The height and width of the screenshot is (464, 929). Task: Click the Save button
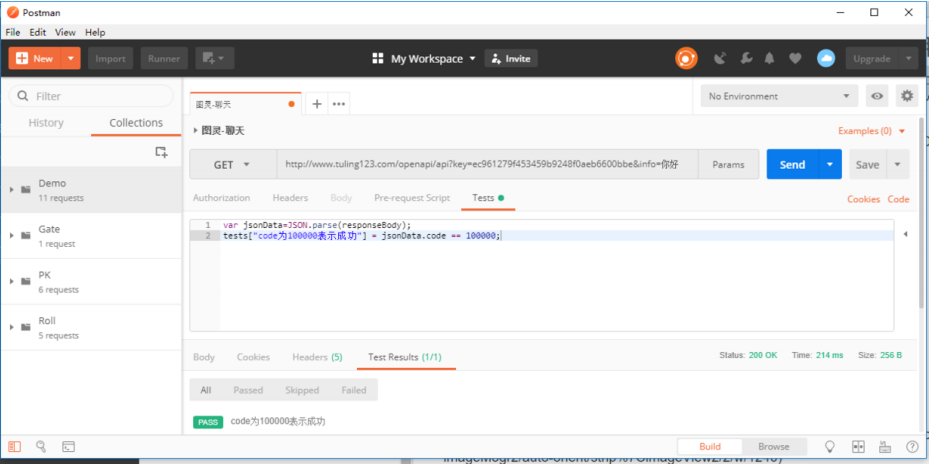coord(868,164)
